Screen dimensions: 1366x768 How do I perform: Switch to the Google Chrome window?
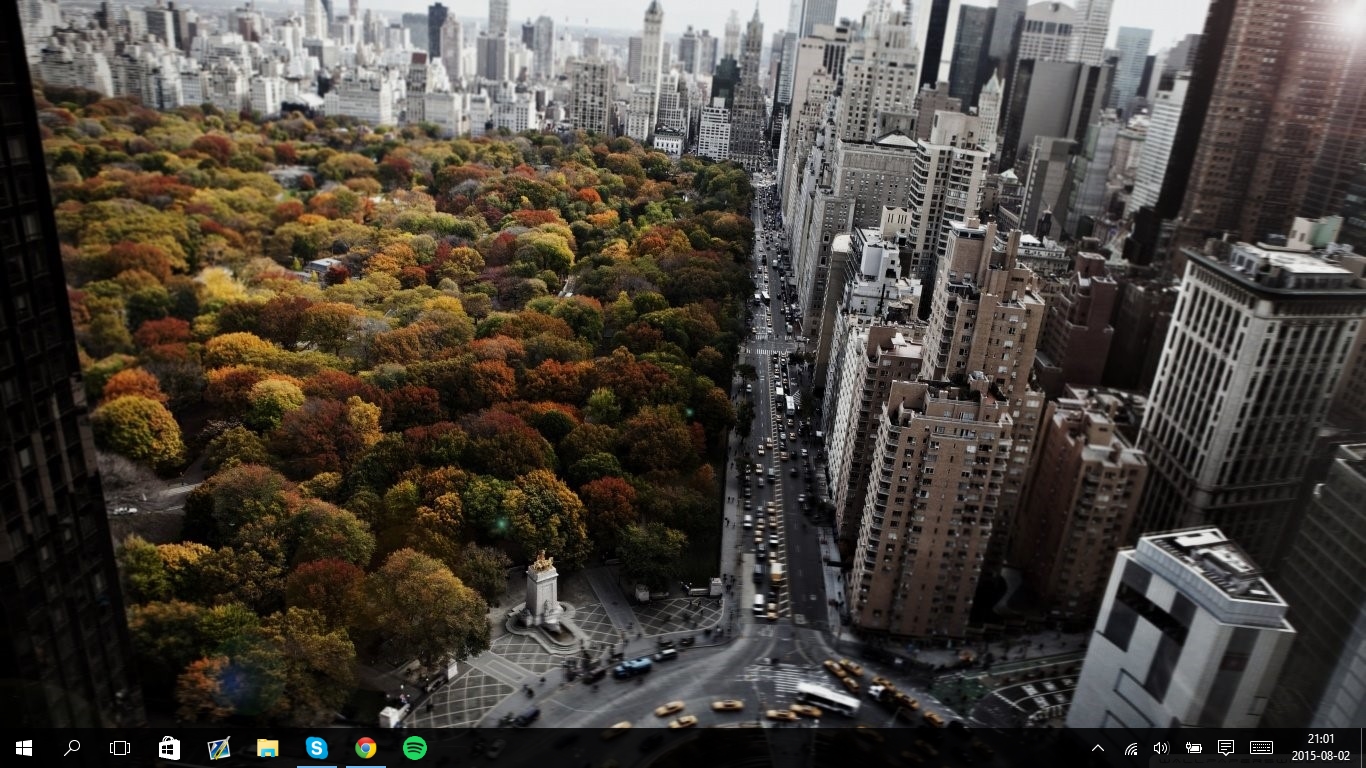[366, 748]
